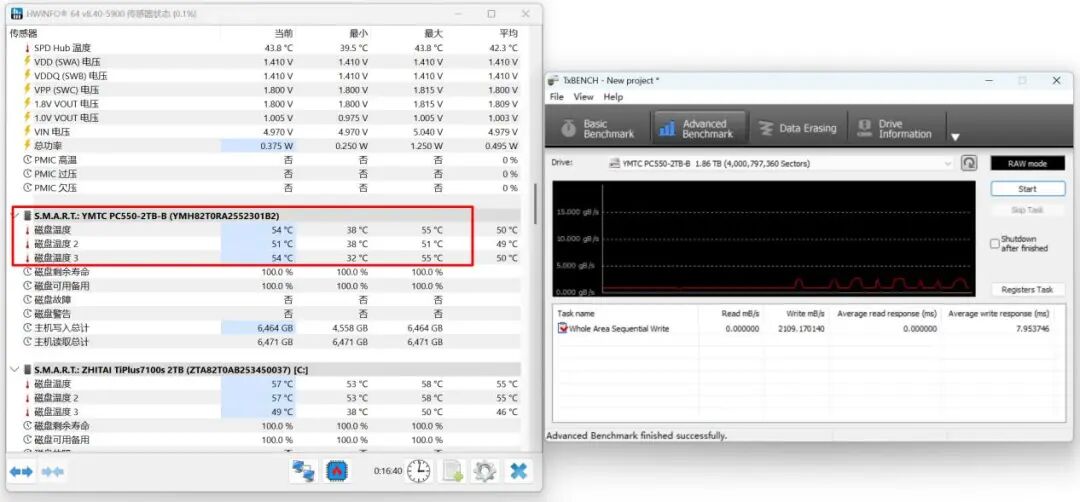Open the File menu in TxBENCH
Image resolution: width=1080 pixels, height=502 pixels.
(557, 97)
